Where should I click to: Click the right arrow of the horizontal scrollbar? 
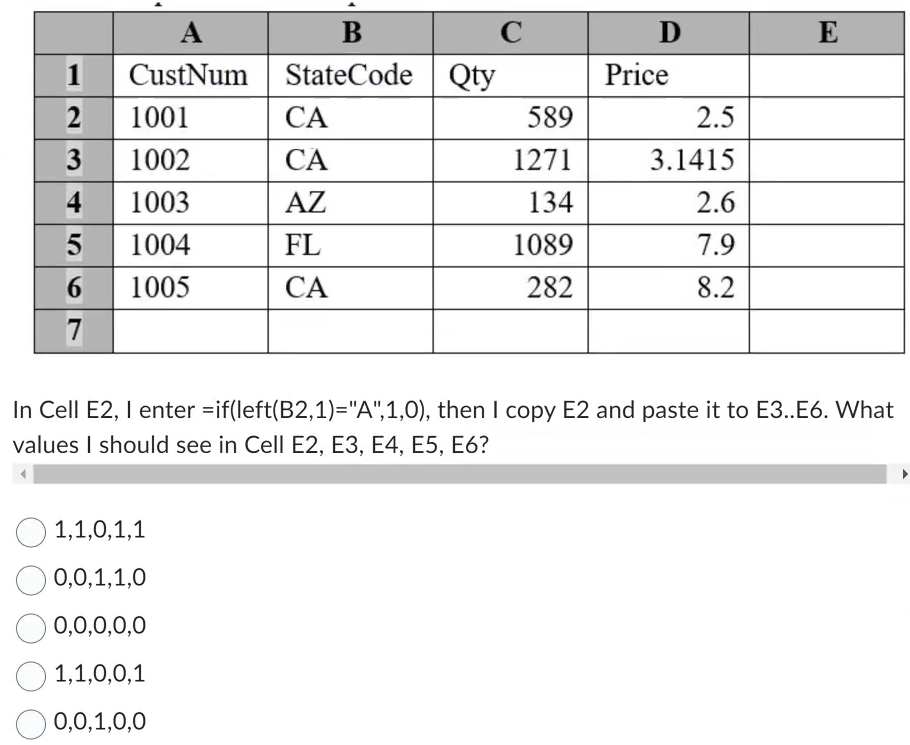coord(903,474)
